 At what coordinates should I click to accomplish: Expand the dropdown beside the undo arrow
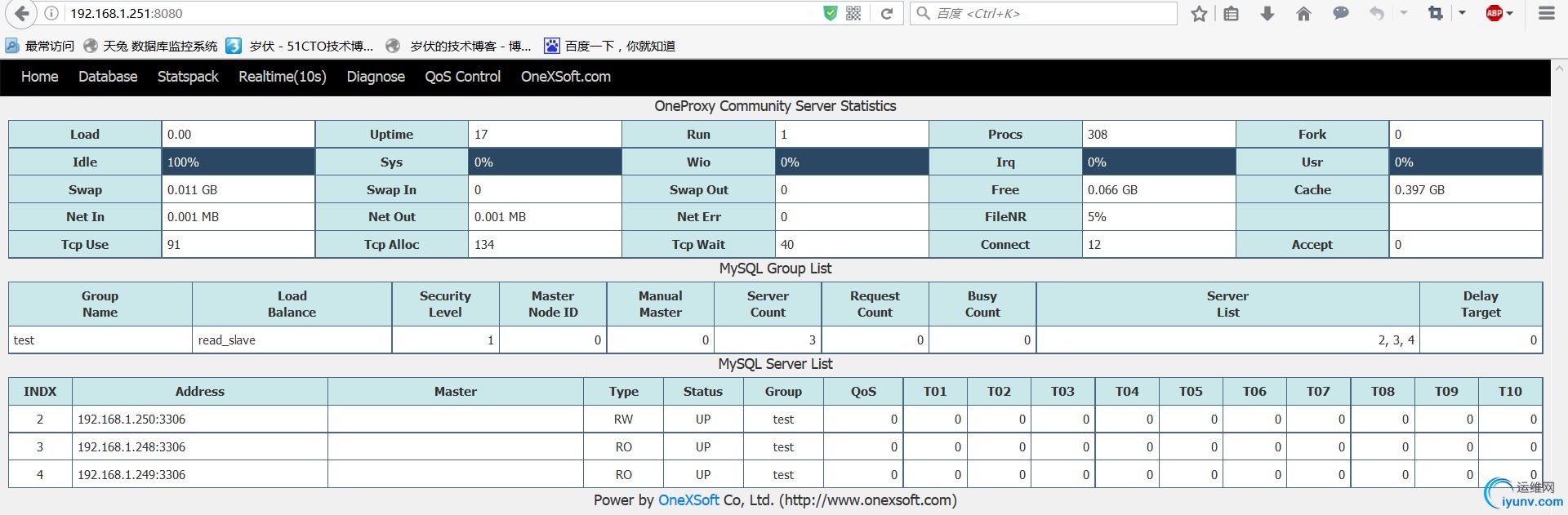coord(1404,13)
